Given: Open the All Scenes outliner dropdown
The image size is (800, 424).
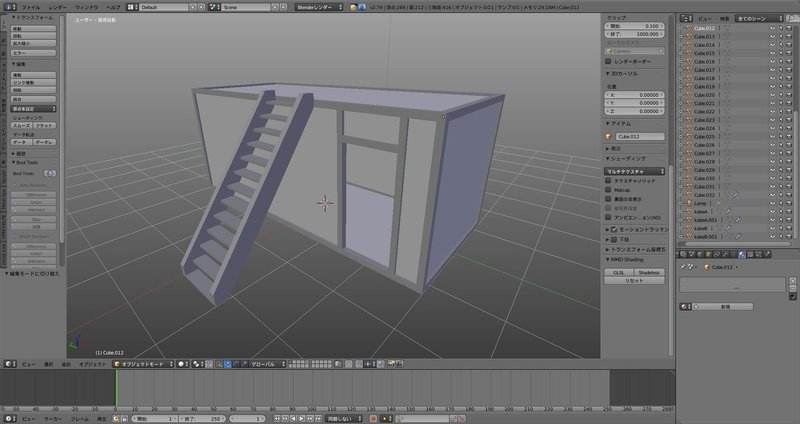Looking at the screenshot, I should tap(759, 18).
